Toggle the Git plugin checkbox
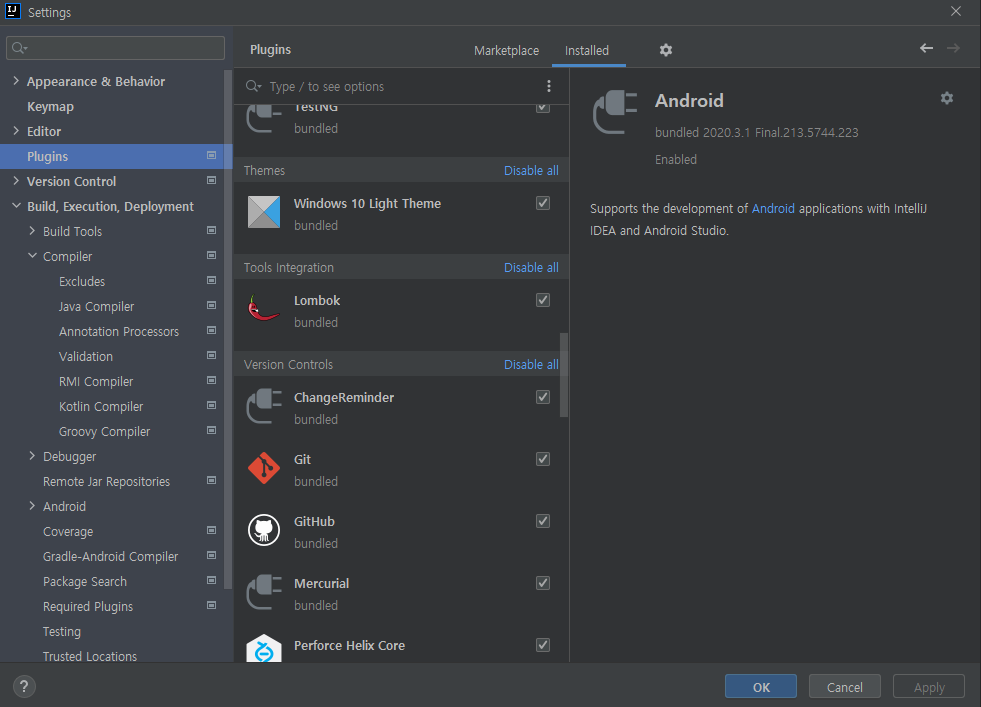The image size is (981, 707). coord(543,459)
